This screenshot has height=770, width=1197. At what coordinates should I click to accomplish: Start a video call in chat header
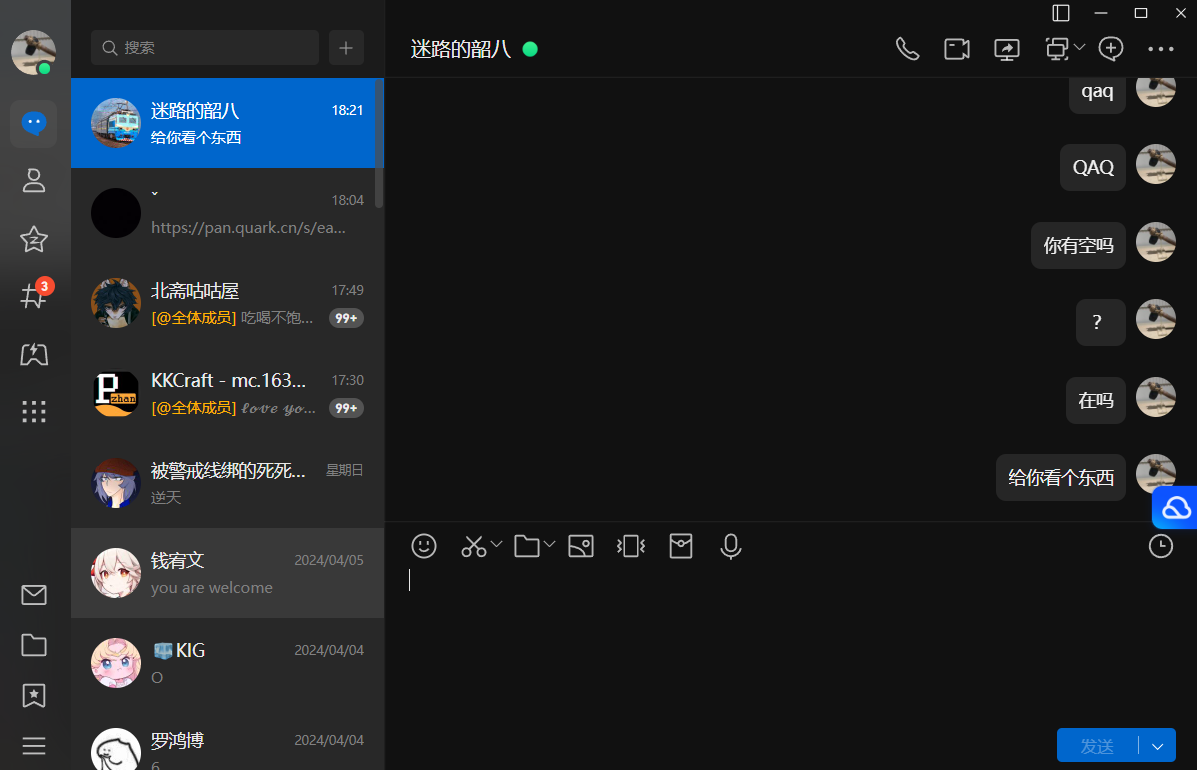point(957,49)
